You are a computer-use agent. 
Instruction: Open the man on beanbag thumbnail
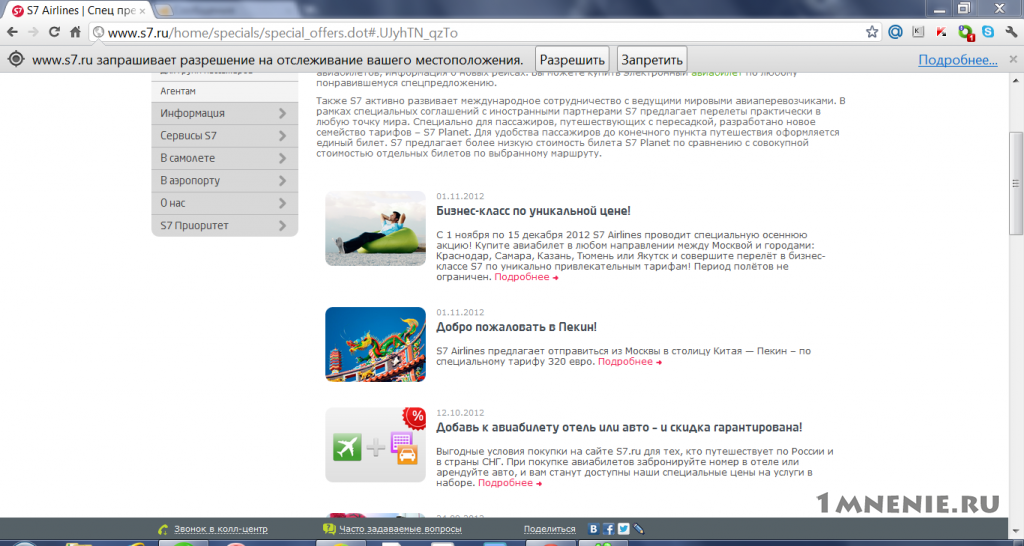376,229
